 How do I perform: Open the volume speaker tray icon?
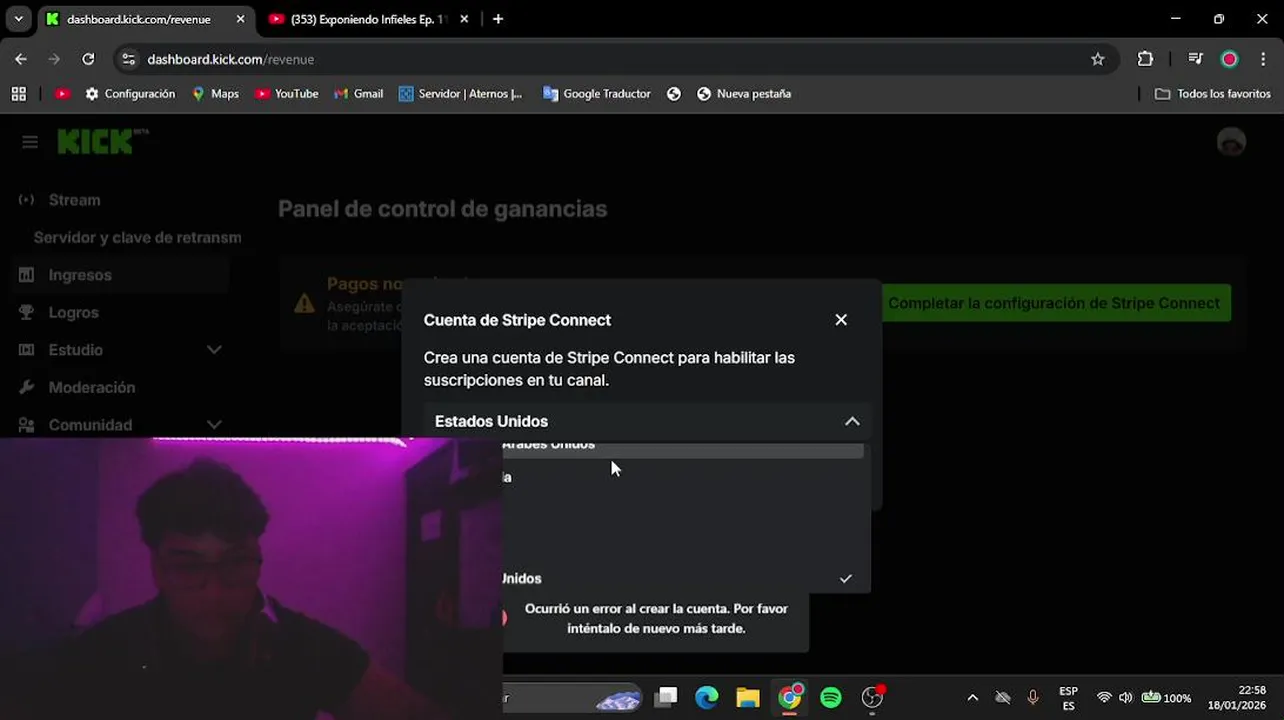pos(1126,698)
